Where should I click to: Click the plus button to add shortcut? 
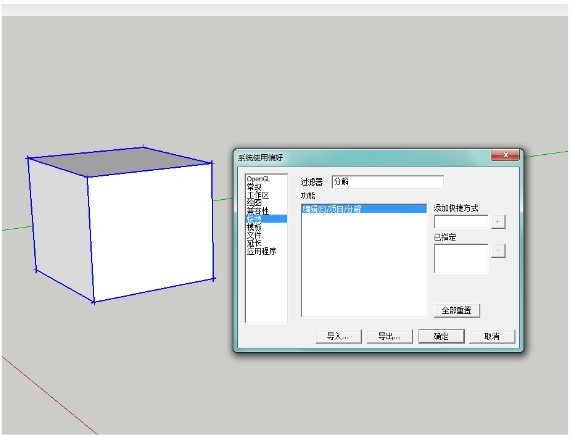tap(498, 221)
